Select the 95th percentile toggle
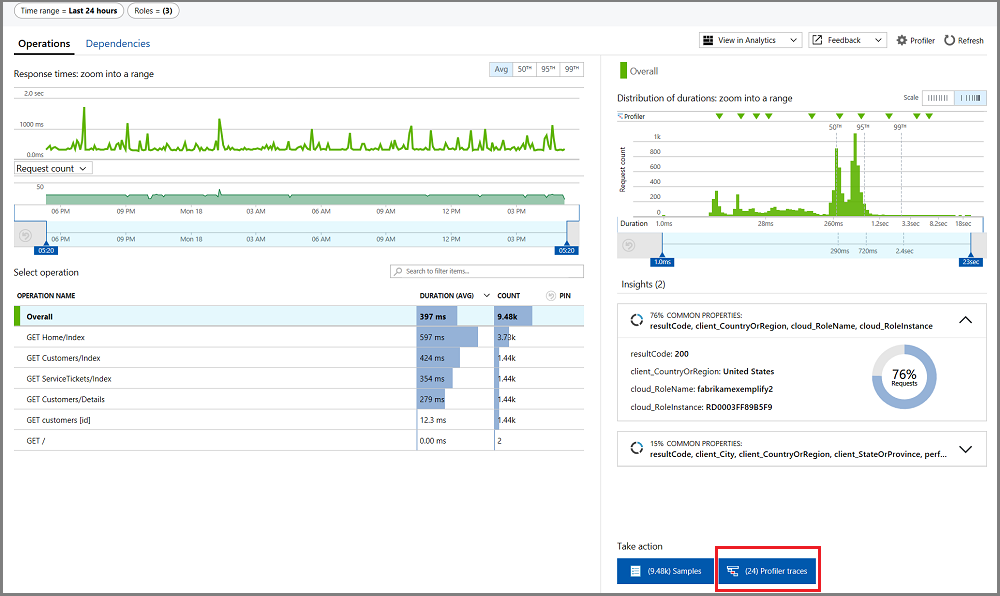The height and width of the screenshot is (596, 1000). coord(548,69)
